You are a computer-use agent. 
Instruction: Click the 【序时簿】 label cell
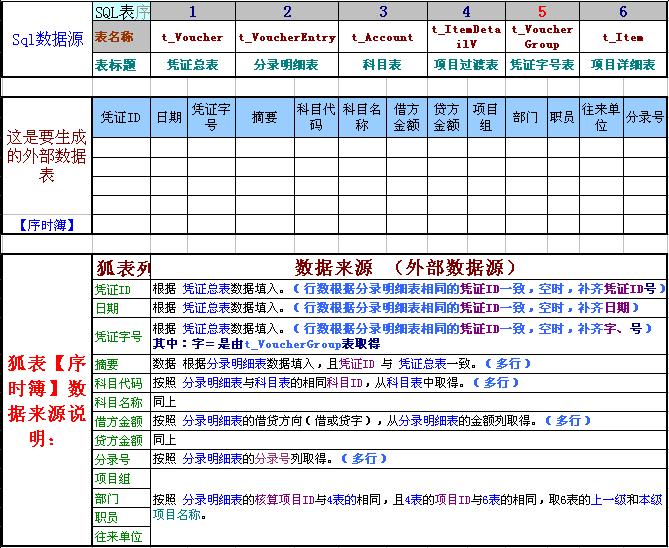tap(47, 225)
